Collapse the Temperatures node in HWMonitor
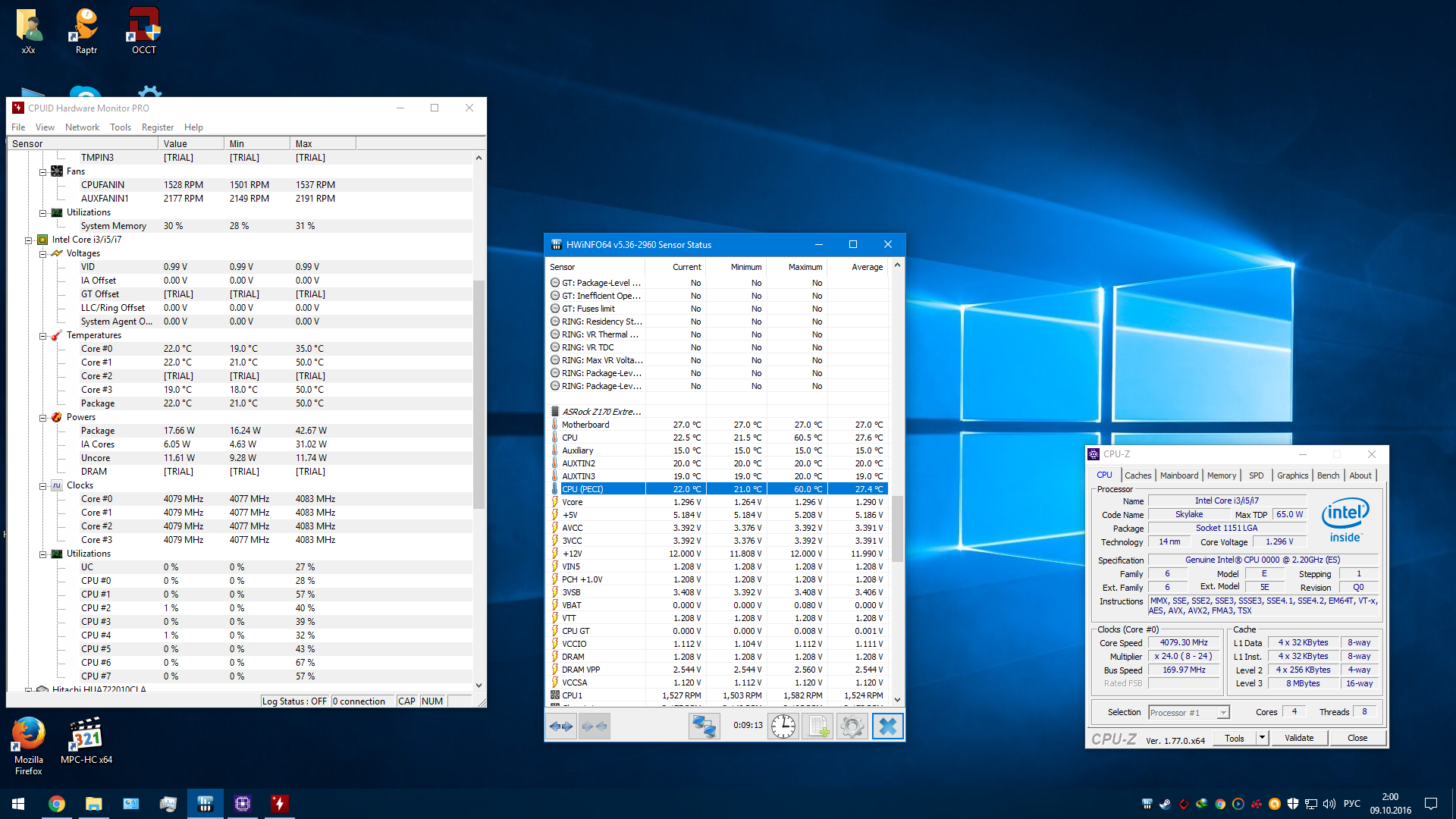 pyautogui.click(x=43, y=336)
